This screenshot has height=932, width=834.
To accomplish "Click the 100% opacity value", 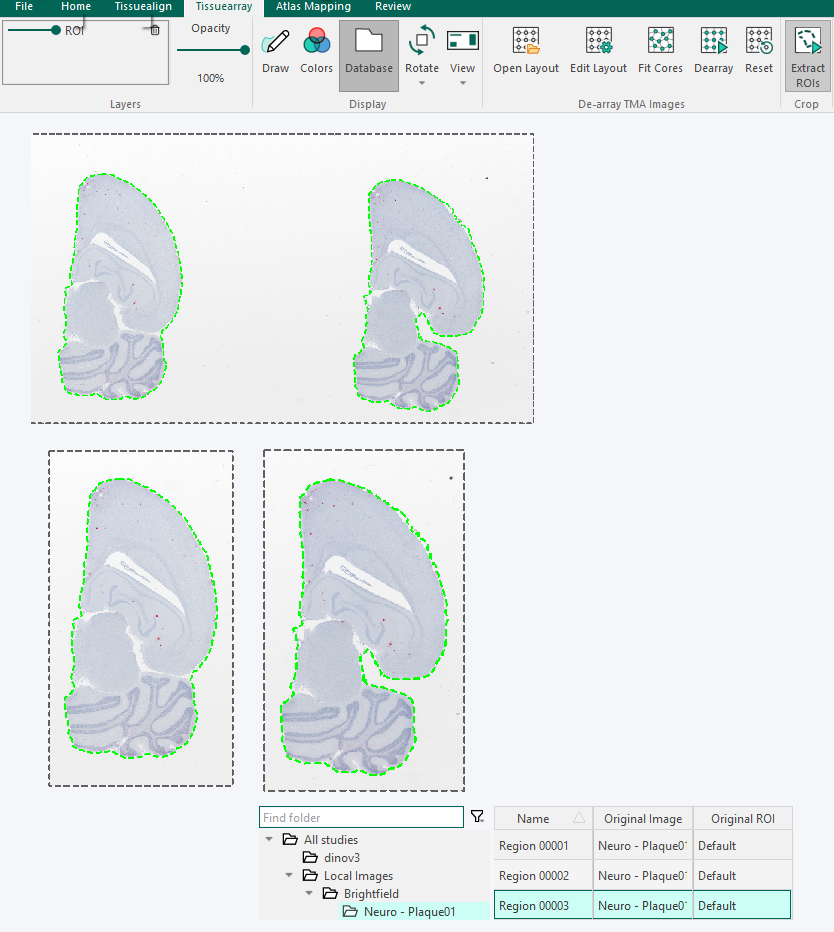I will click(x=210, y=78).
